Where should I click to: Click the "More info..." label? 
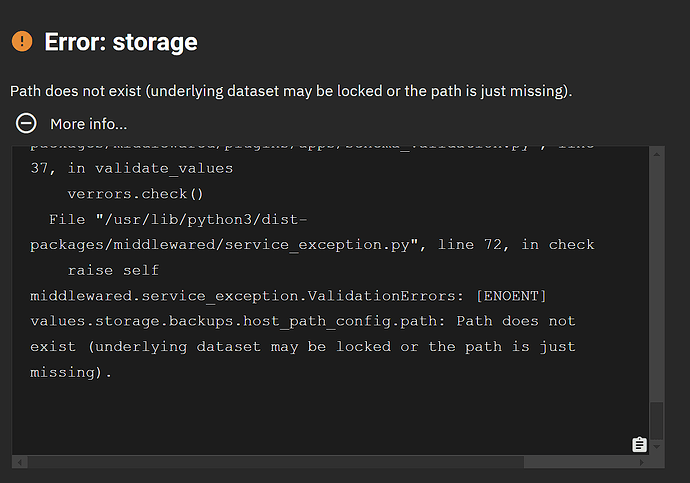[88, 124]
